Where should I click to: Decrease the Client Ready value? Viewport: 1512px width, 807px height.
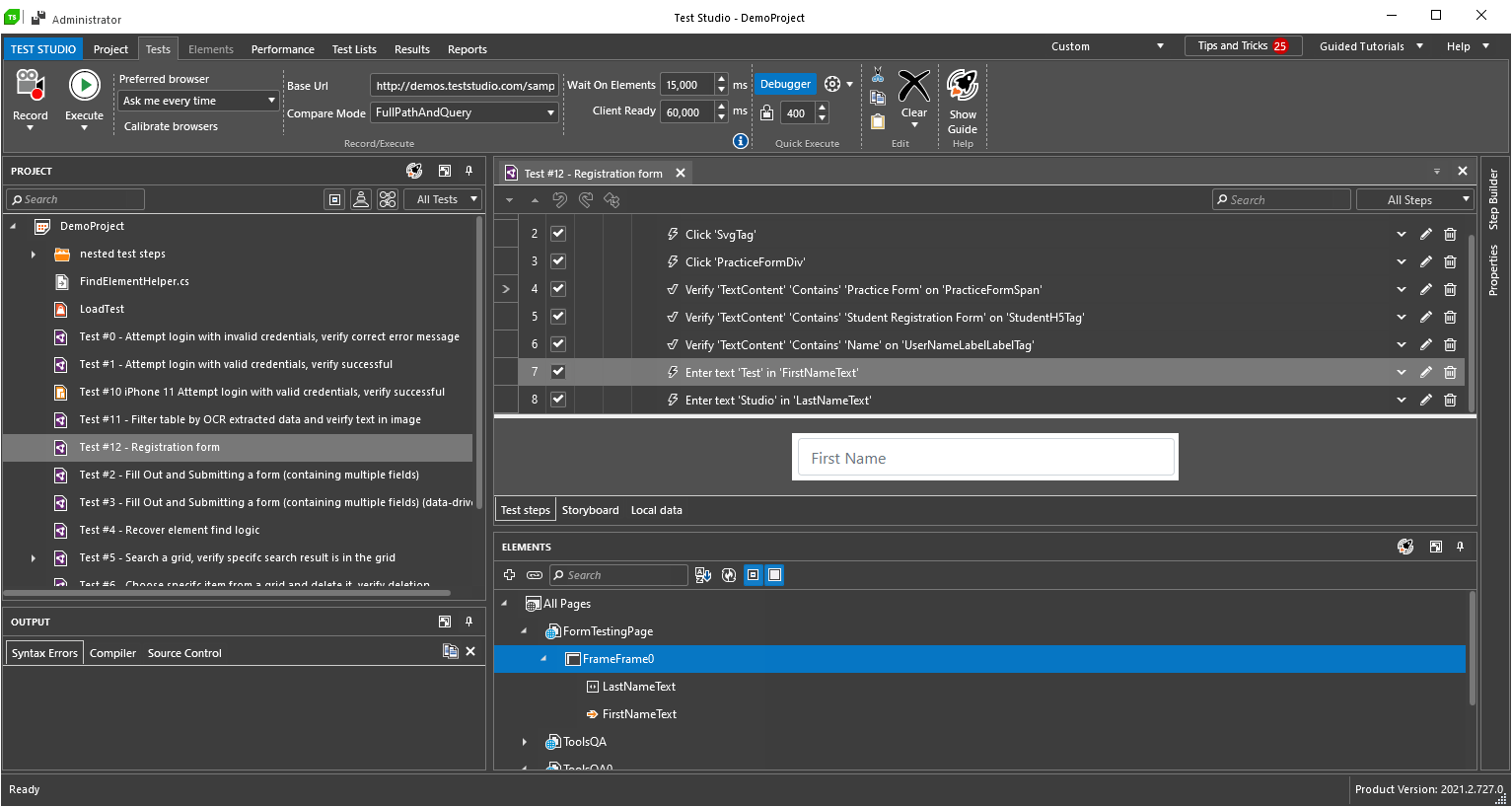tap(722, 117)
